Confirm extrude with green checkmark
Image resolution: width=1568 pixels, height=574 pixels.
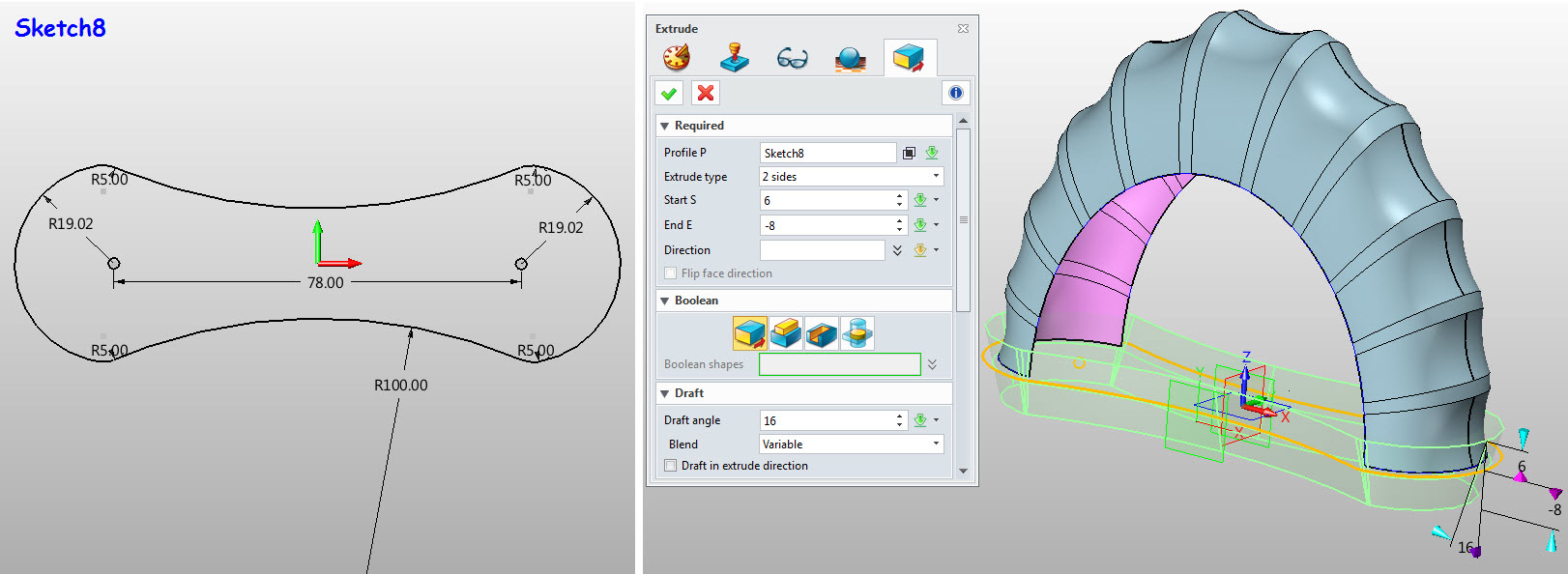pyautogui.click(x=669, y=93)
